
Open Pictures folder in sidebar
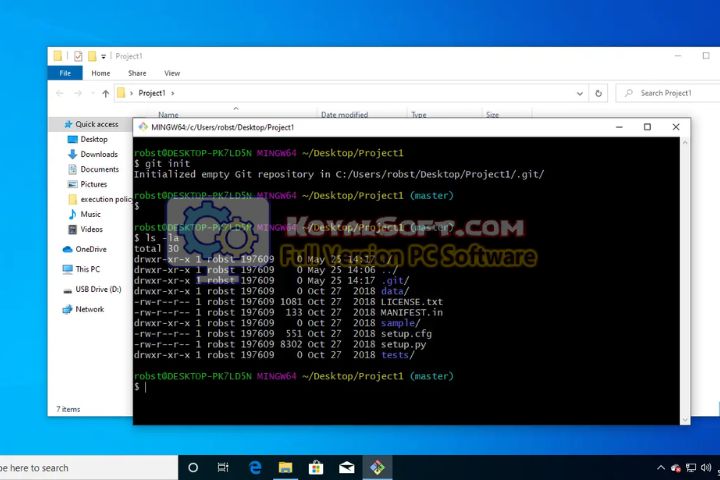[94, 184]
